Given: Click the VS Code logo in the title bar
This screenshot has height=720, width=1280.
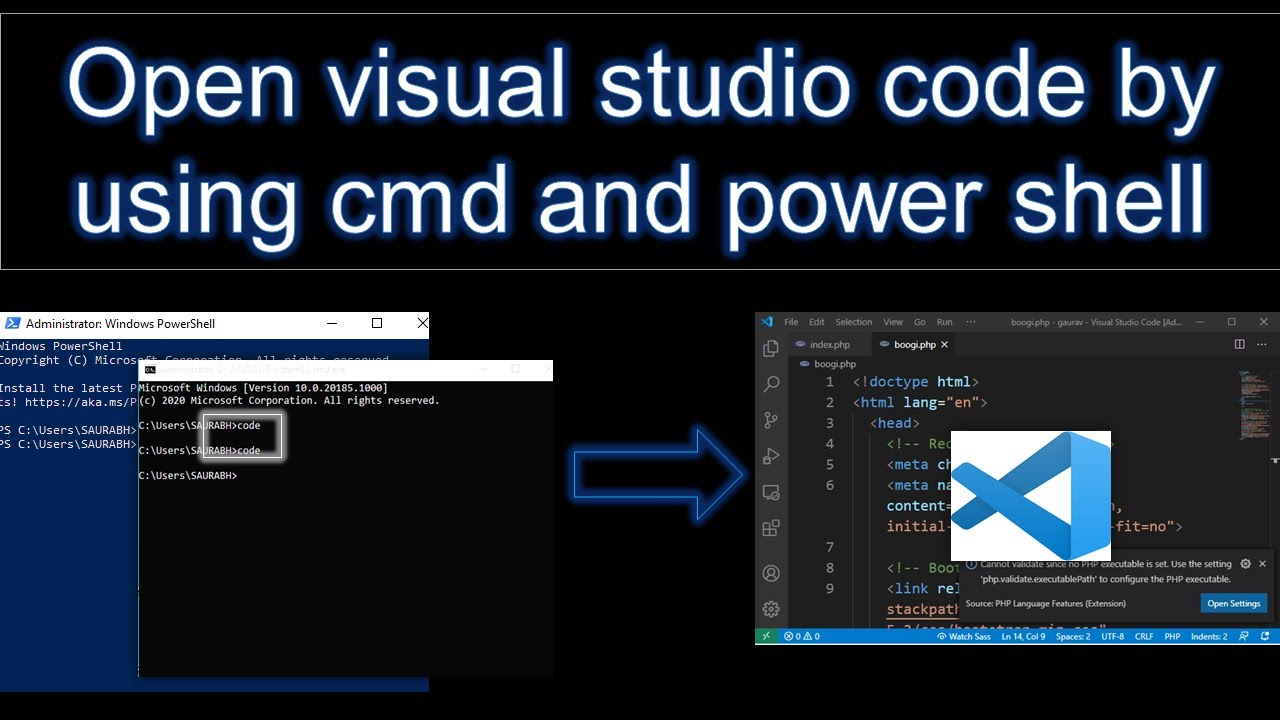Looking at the screenshot, I should (767, 322).
